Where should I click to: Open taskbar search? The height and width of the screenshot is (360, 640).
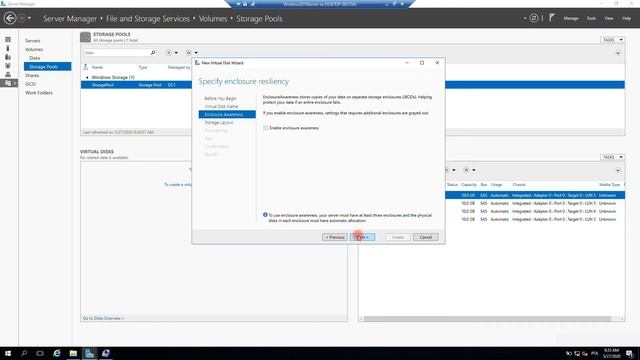(24, 353)
